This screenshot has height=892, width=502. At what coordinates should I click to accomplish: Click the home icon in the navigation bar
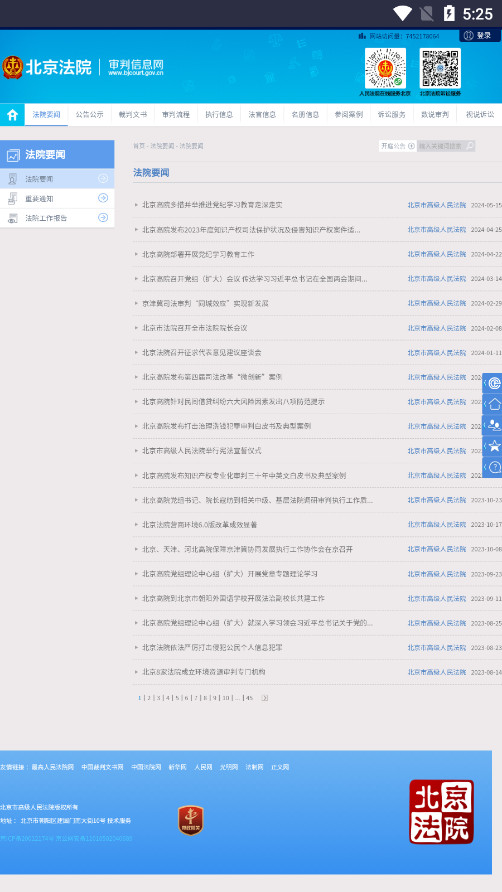pyautogui.click(x=12, y=114)
